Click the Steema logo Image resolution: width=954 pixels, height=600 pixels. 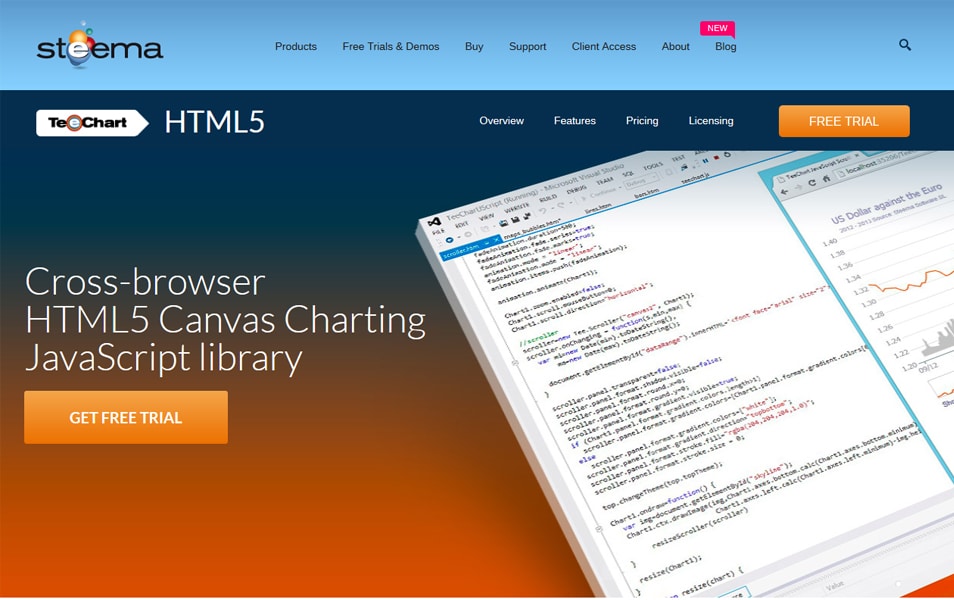tap(100, 46)
